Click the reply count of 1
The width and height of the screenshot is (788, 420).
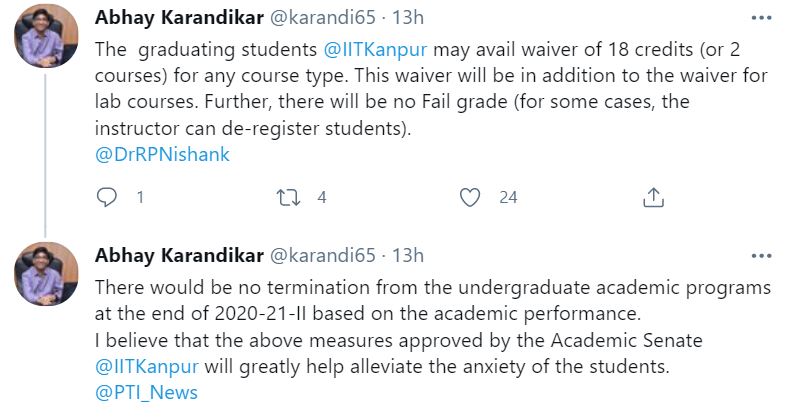tap(139, 197)
